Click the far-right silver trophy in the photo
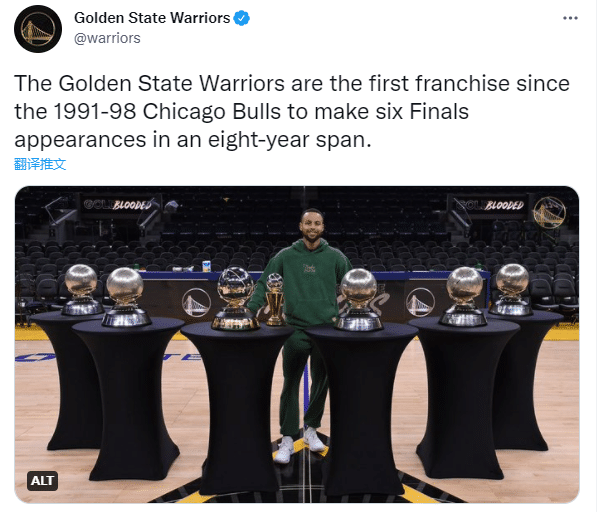This screenshot has width=605, height=512. 511,288
